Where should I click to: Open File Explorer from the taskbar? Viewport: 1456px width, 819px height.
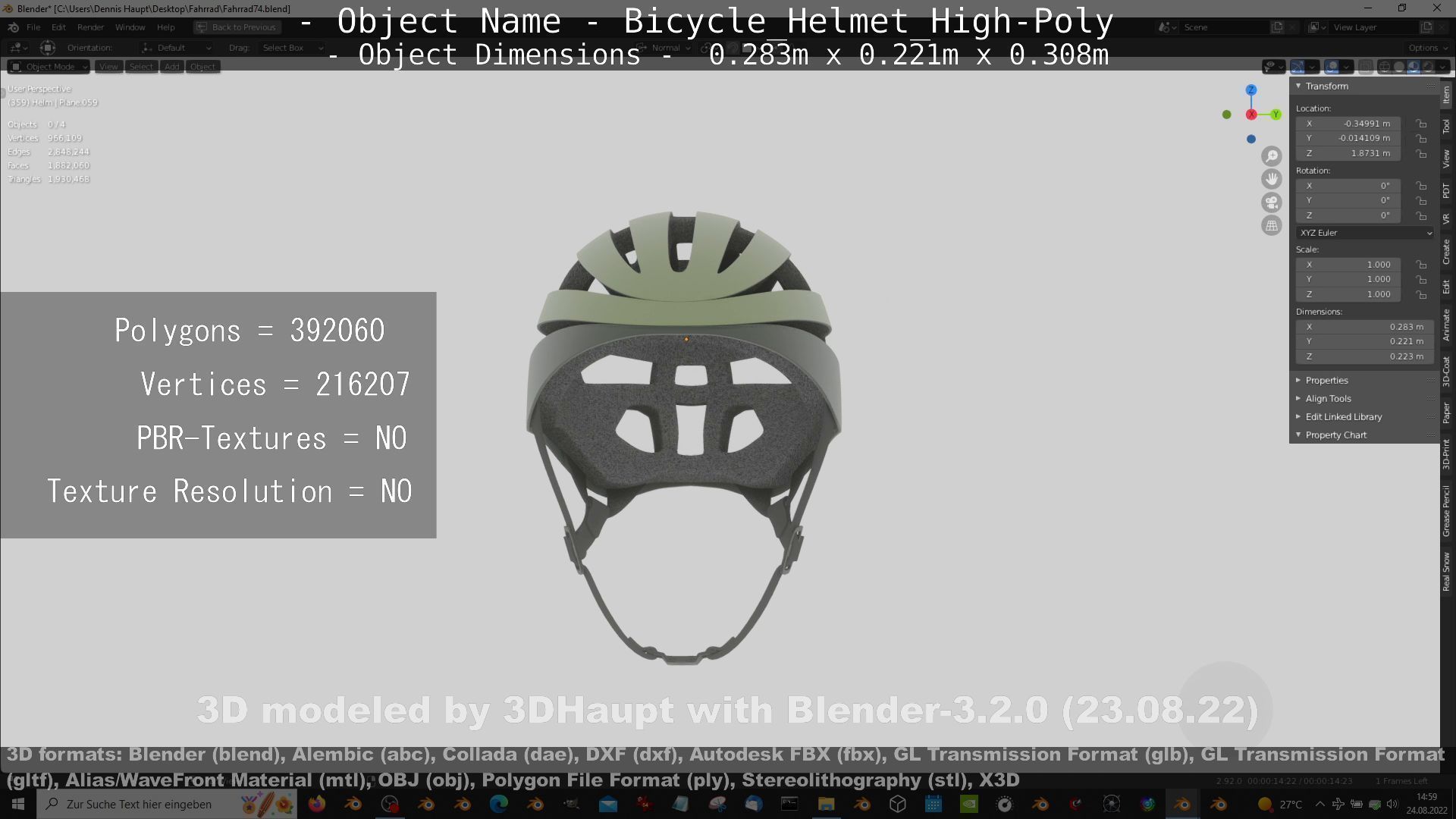pyautogui.click(x=826, y=804)
